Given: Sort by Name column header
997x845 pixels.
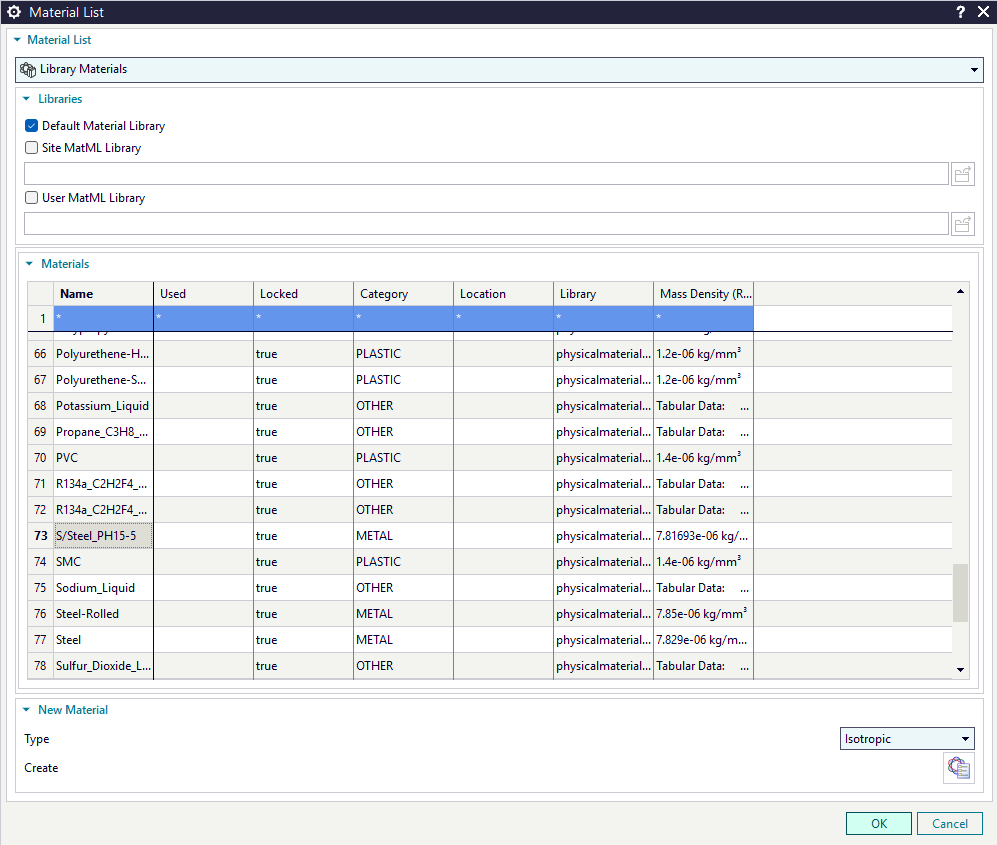Looking at the screenshot, I should 103,294.
